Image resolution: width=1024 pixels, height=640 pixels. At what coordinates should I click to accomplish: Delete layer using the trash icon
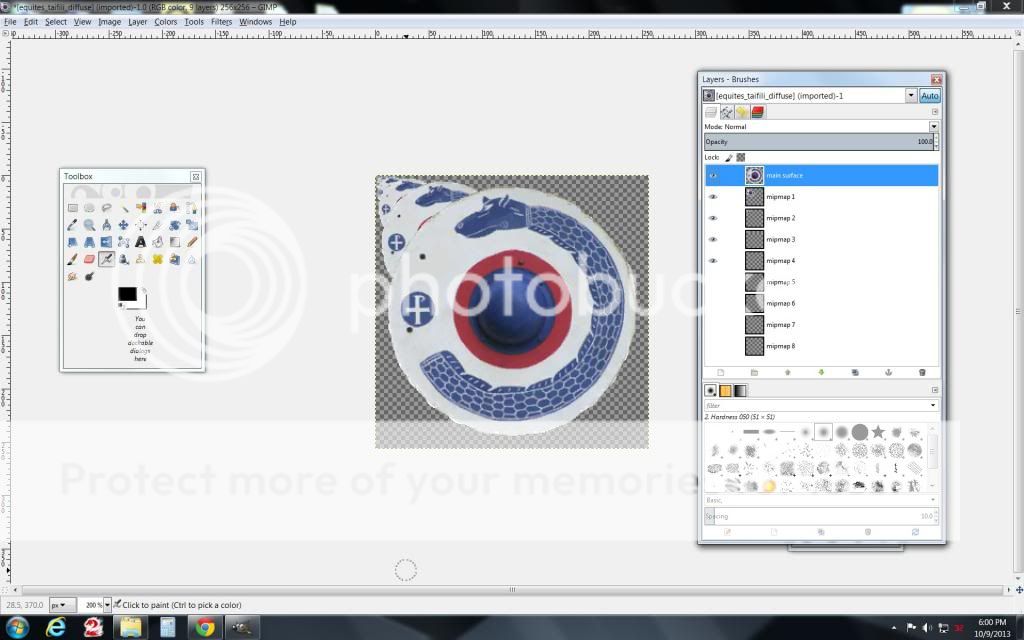click(x=922, y=372)
